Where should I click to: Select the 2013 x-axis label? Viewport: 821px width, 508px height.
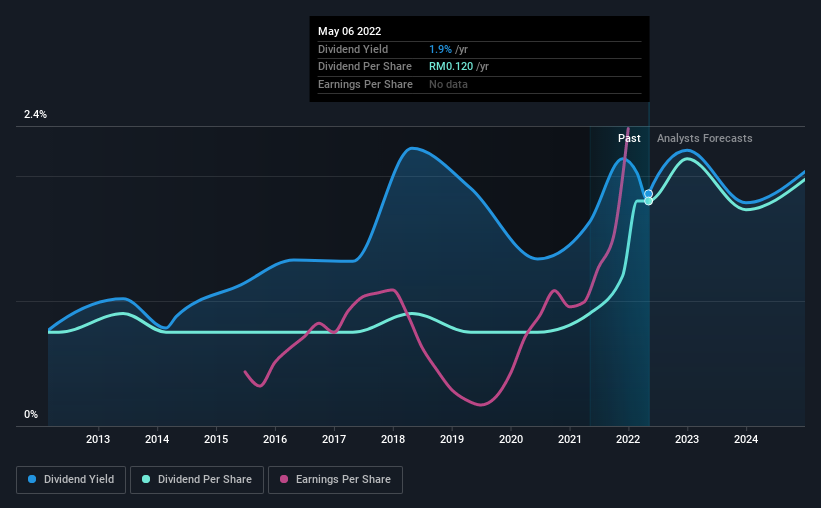pyautogui.click(x=98, y=439)
